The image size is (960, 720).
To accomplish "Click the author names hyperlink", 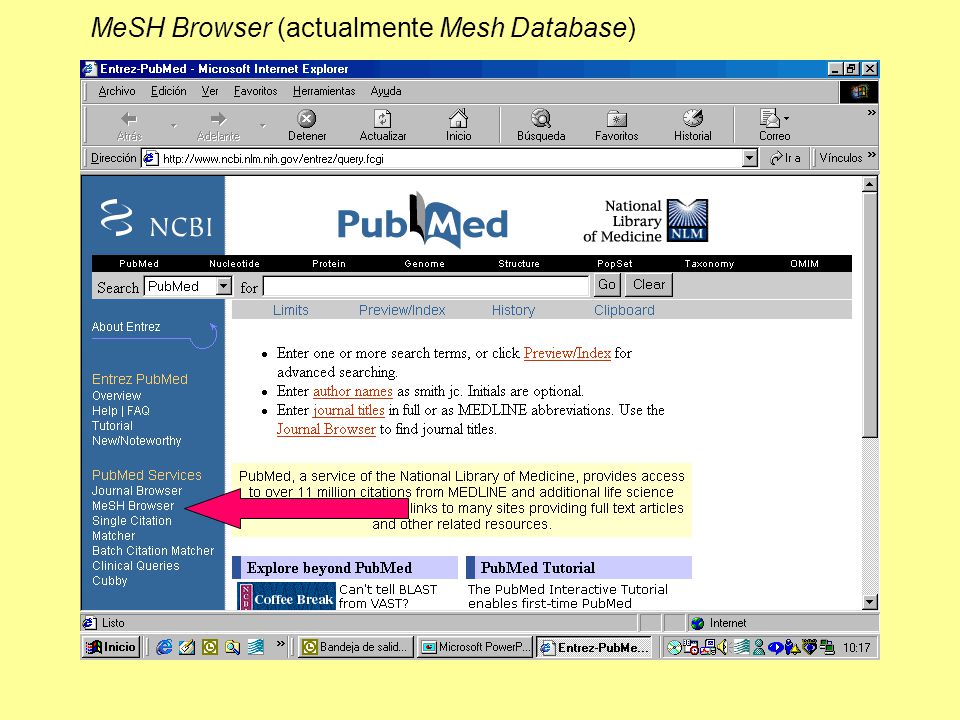I will pos(353,391).
